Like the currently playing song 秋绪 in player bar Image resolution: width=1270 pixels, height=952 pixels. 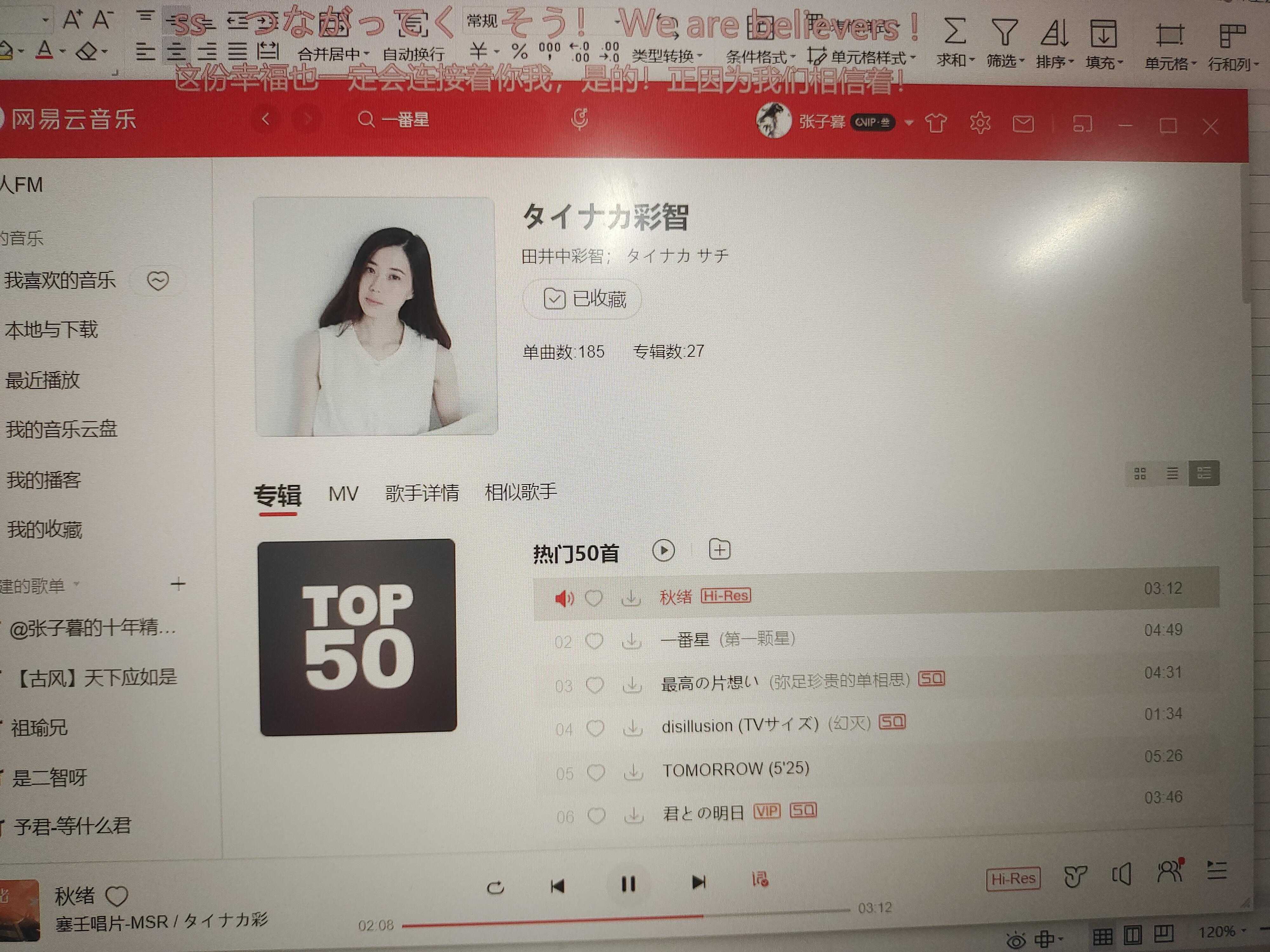[x=117, y=896]
